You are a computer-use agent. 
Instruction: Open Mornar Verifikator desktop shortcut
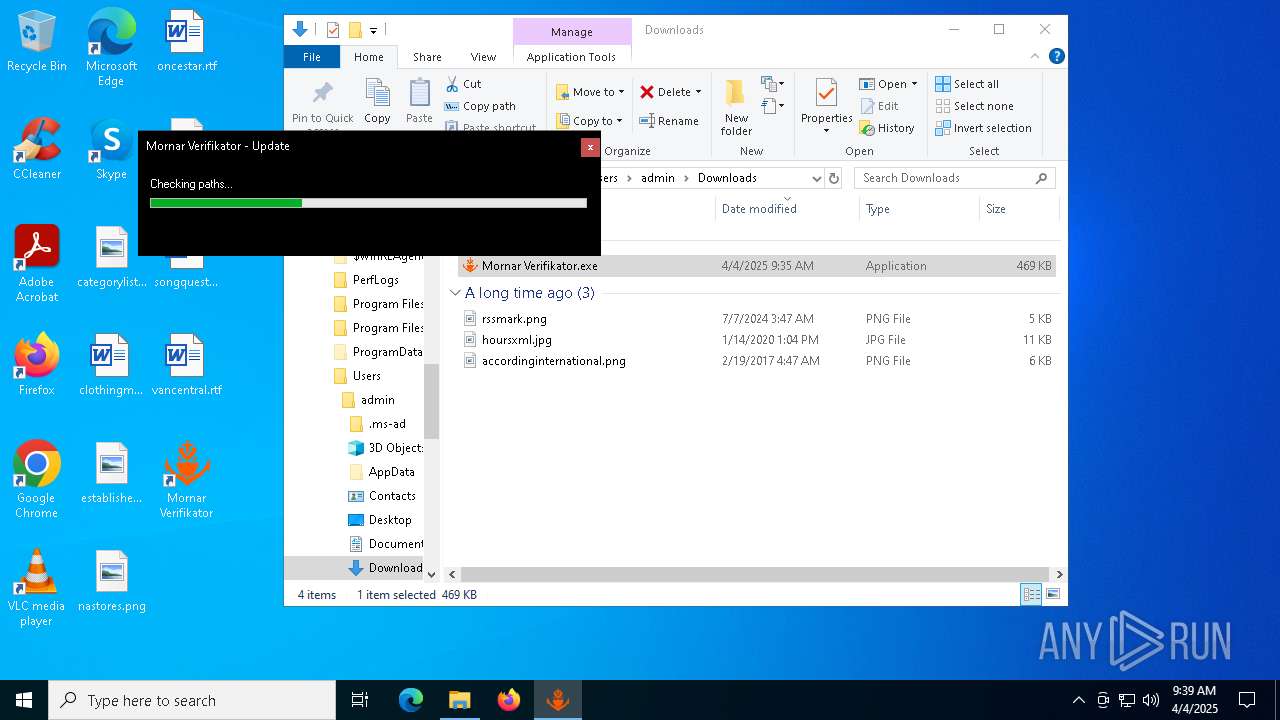[x=186, y=480]
